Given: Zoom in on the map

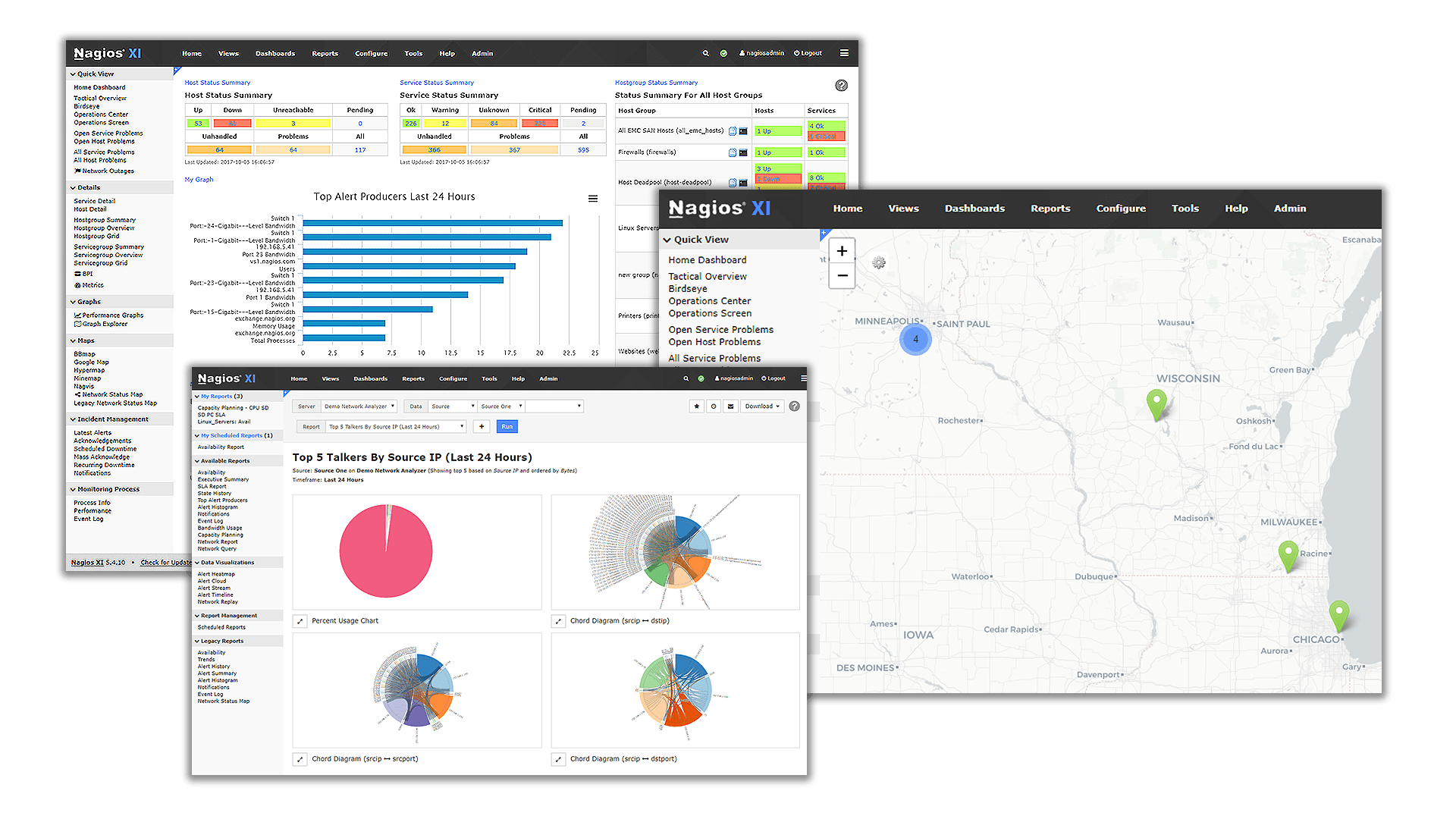Looking at the screenshot, I should click(842, 251).
